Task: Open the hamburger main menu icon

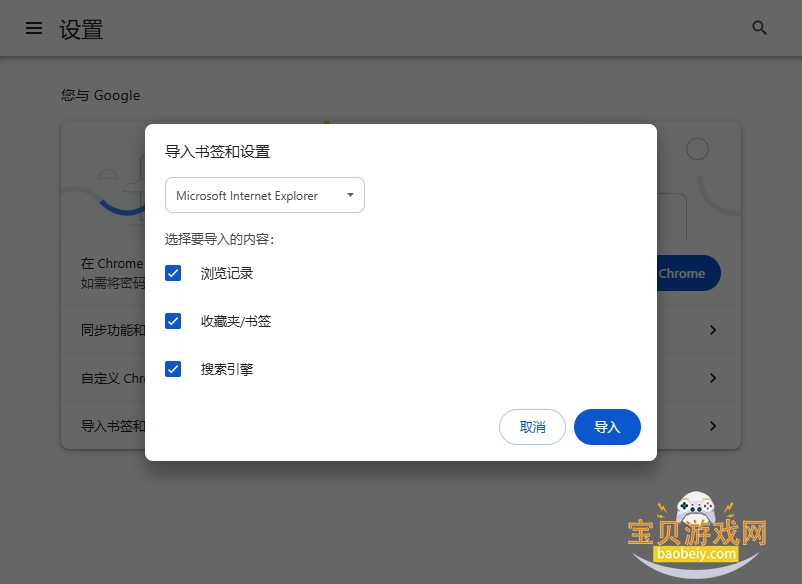Action: tap(34, 28)
